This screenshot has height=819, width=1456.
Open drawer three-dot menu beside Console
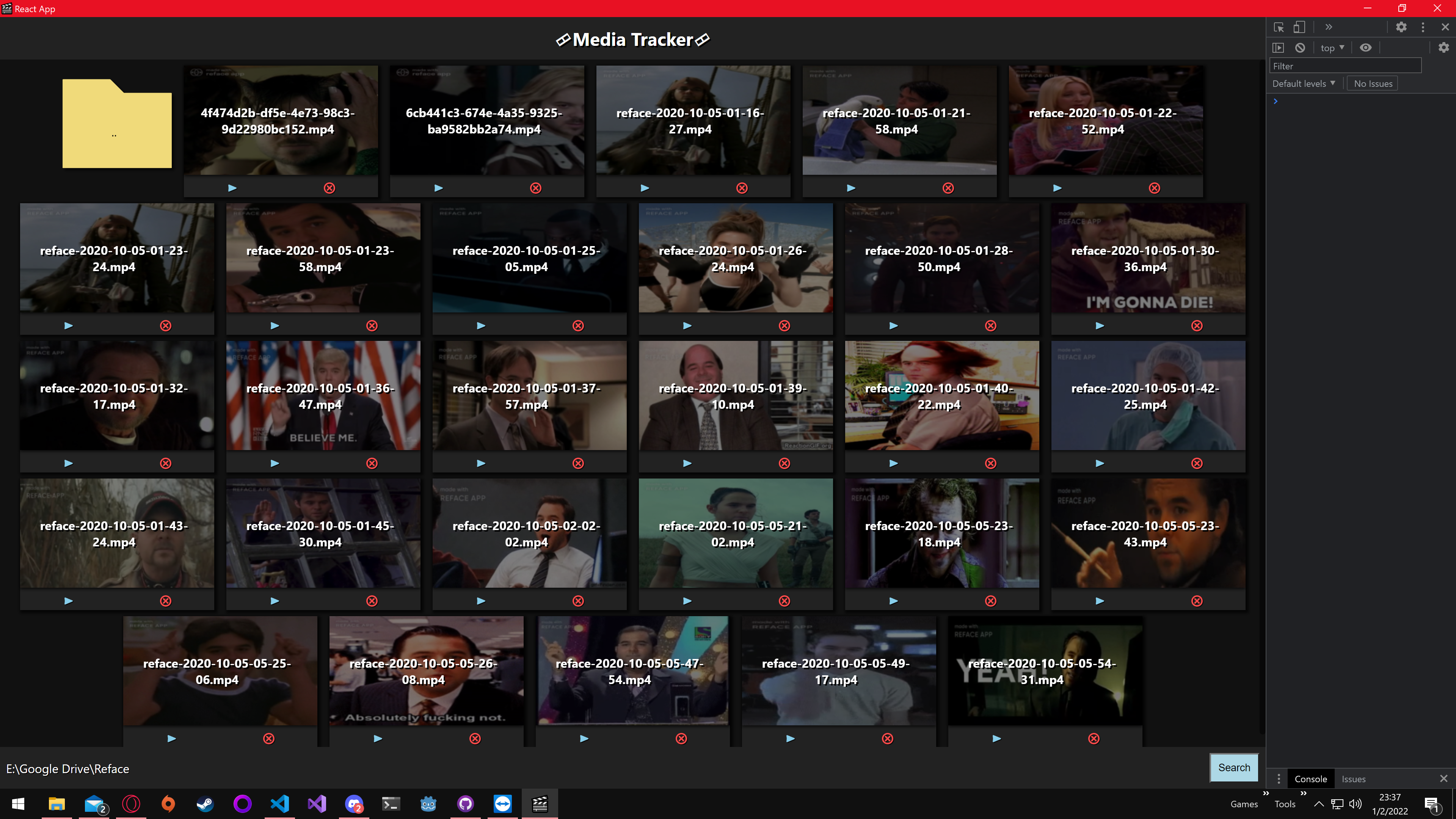[x=1279, y=779]
